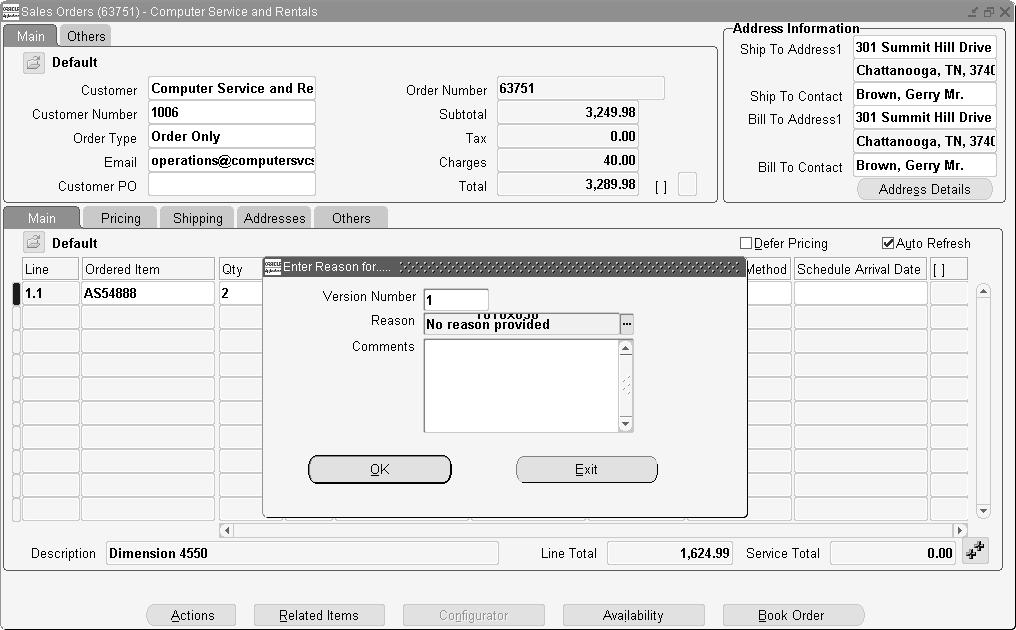Open the lines Addresses tab
1016x630 pixels.
click(275, 218)
